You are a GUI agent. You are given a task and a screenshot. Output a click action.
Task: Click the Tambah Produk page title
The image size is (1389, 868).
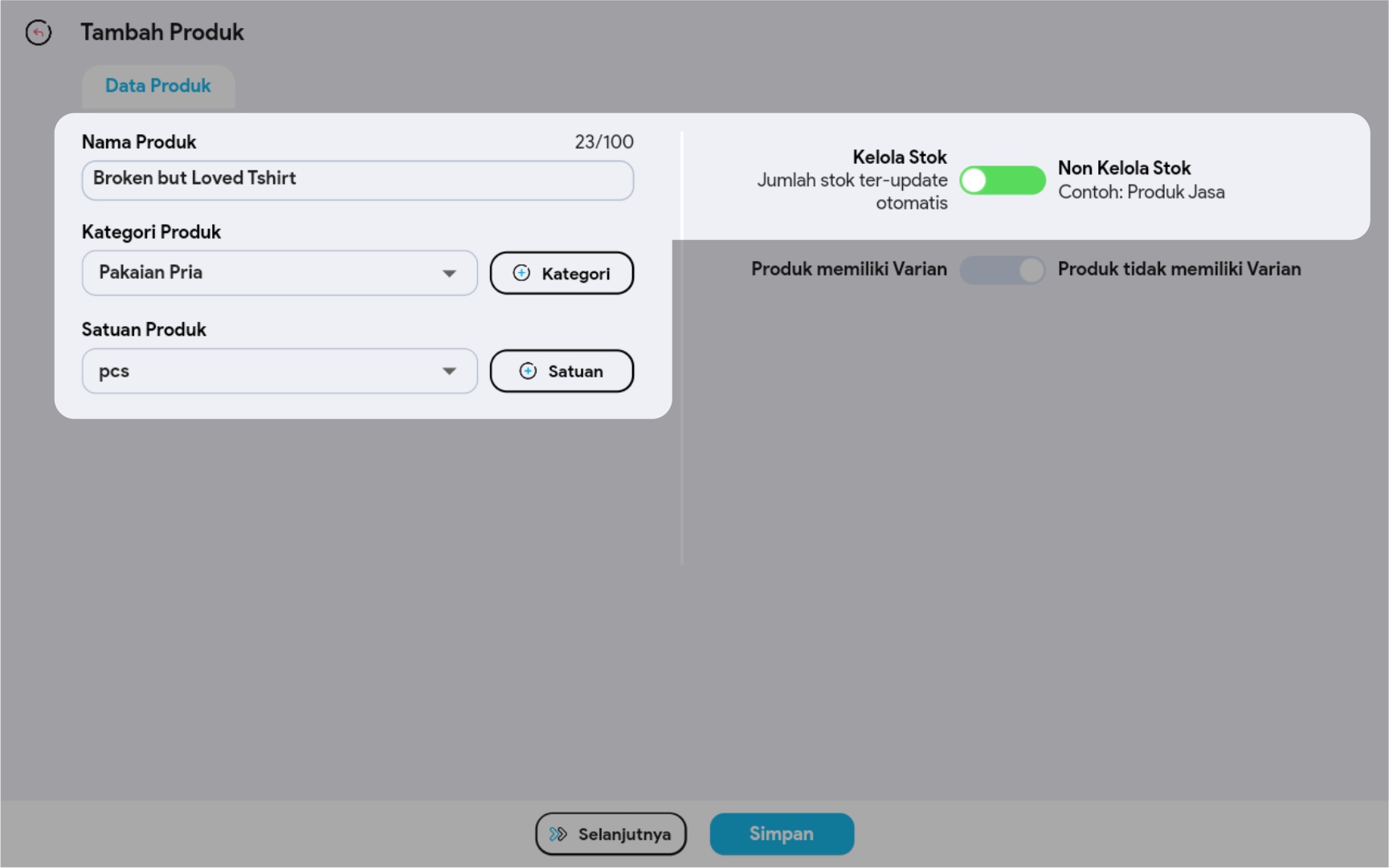point(162,32)
